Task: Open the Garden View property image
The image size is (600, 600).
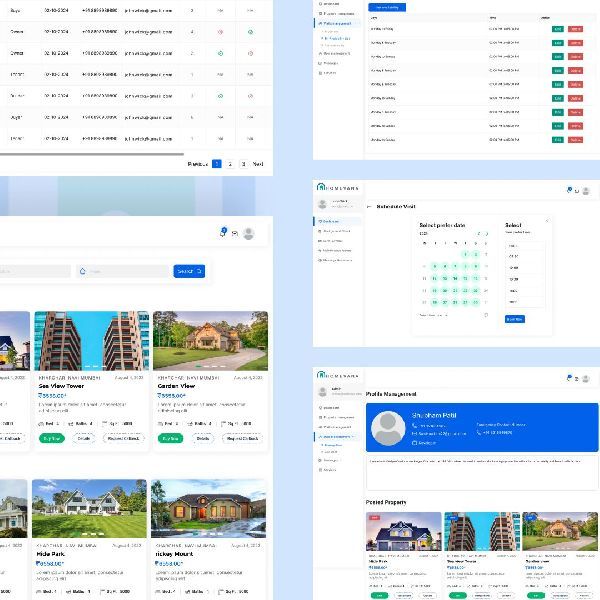Action: pos(210,341)
